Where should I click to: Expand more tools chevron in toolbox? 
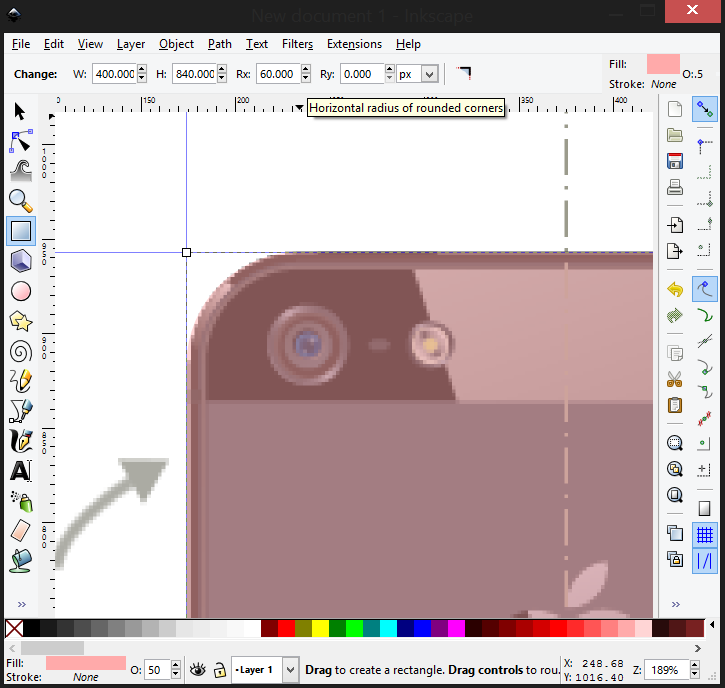(21, 604)
